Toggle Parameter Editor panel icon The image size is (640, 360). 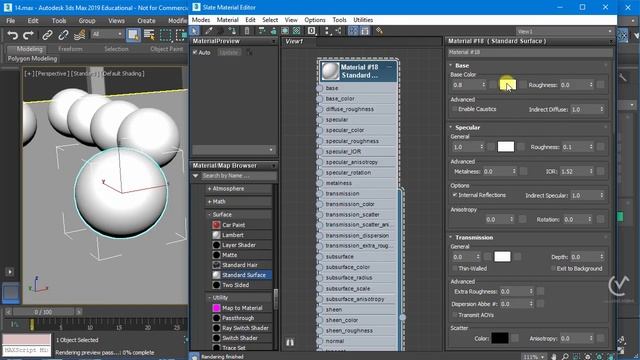[x=365, y=31]
